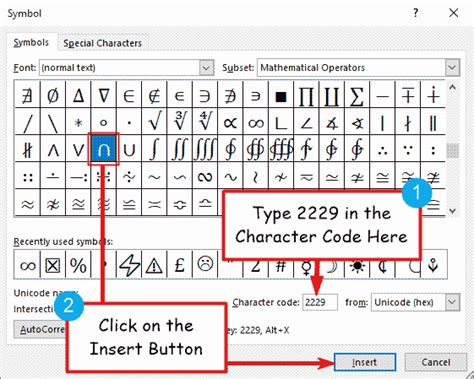Select infinity ∞ in the Mathematical Operators grid
This screenshot has height=379, width=474.
(256, 122)
